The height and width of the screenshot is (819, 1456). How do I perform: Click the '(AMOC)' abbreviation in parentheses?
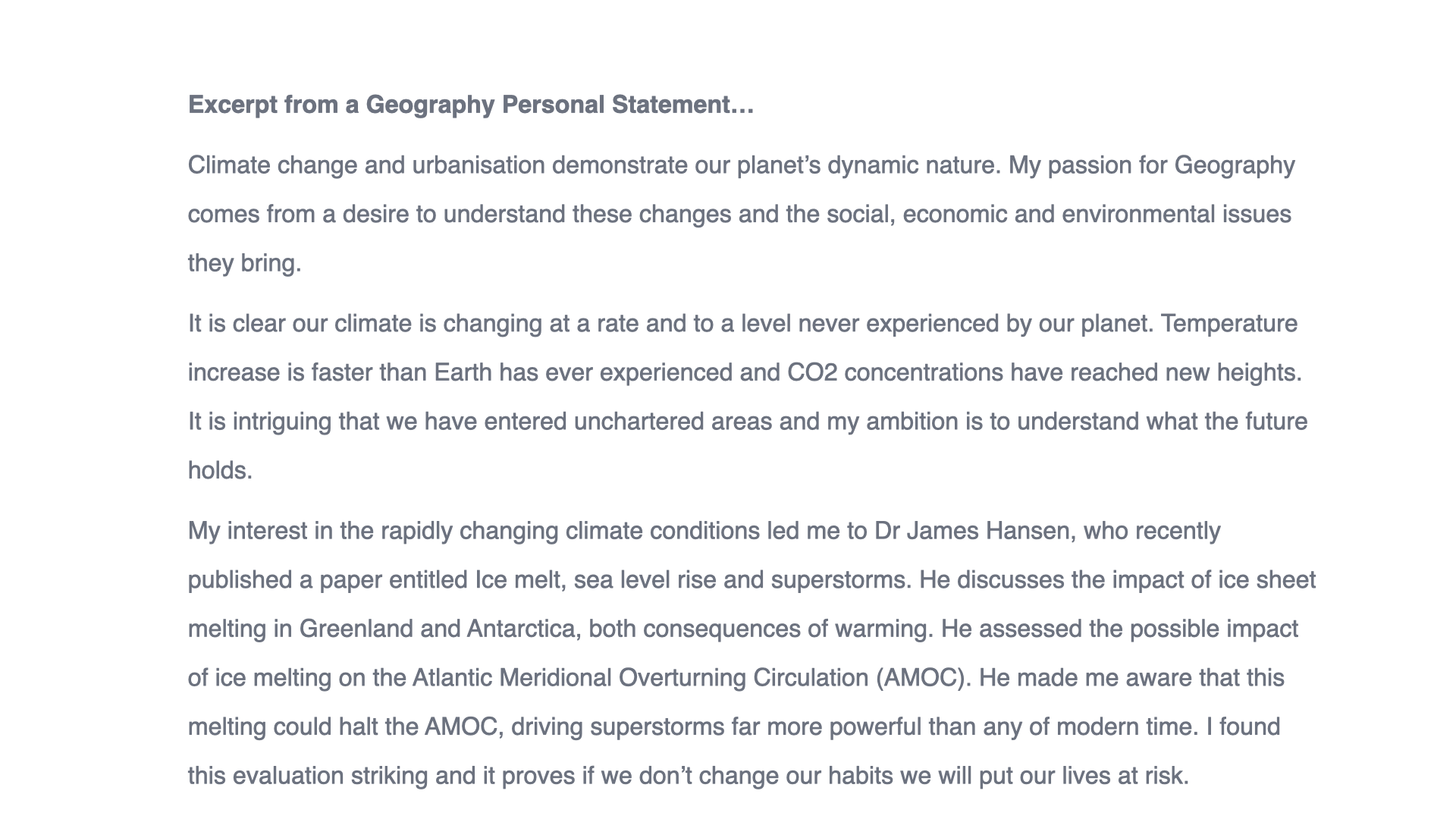[924, 678]
